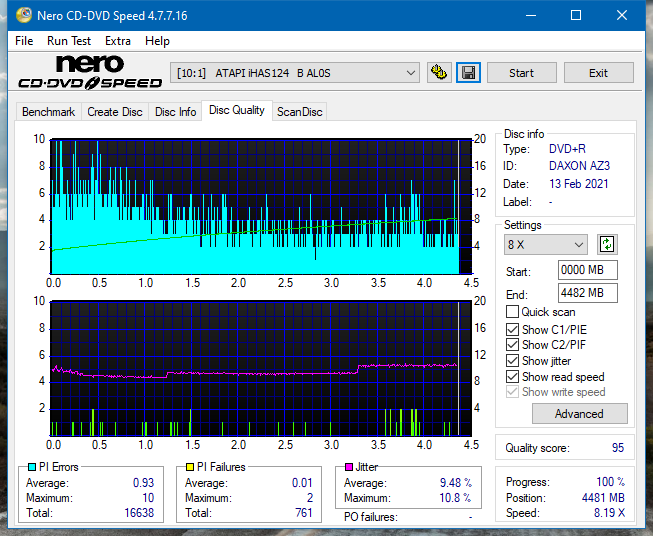Viewport: 653px width, 536px height.
Task: Click the disc ID DAXON AZ3
Action: [579, 166]
